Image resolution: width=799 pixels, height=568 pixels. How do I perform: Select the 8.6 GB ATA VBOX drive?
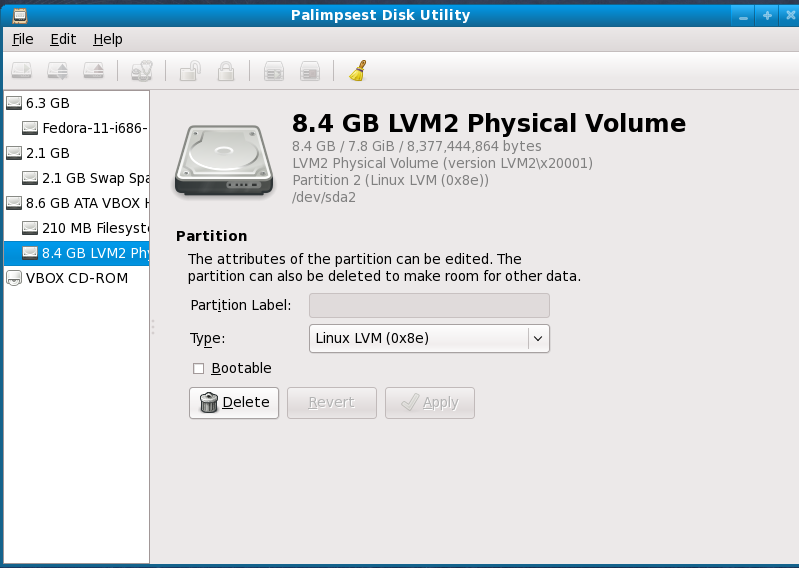pyautogui.click(x=77, y=203)
